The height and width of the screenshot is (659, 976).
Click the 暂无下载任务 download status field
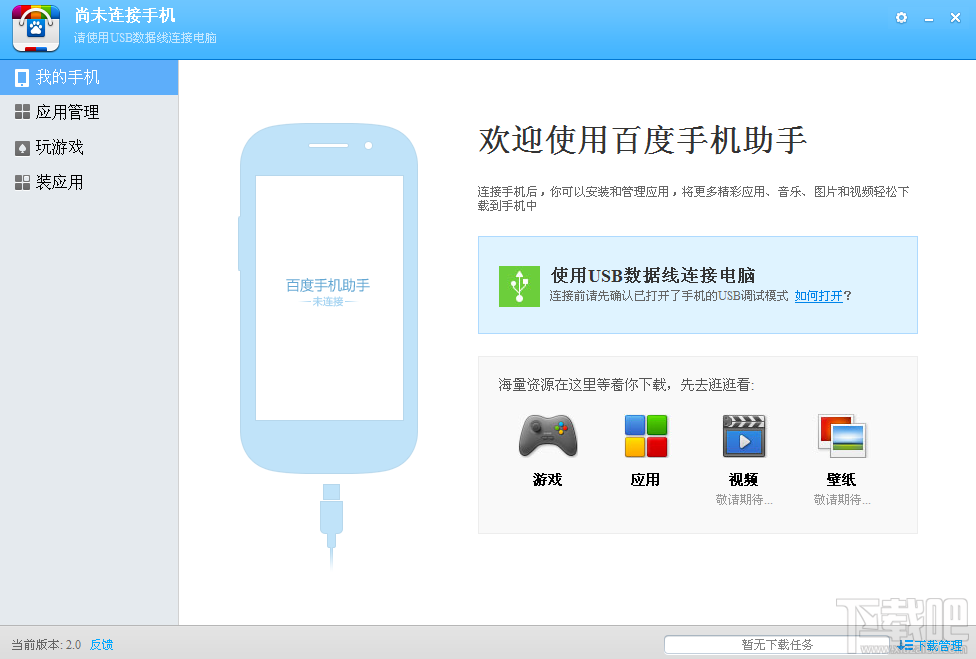pyautogui.click(x=777, y=645)
